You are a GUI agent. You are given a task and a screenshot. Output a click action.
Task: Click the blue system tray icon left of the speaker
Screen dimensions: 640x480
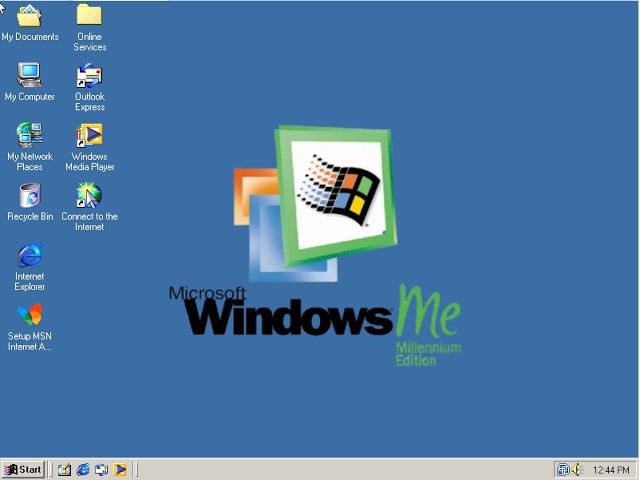coord(563,470)
